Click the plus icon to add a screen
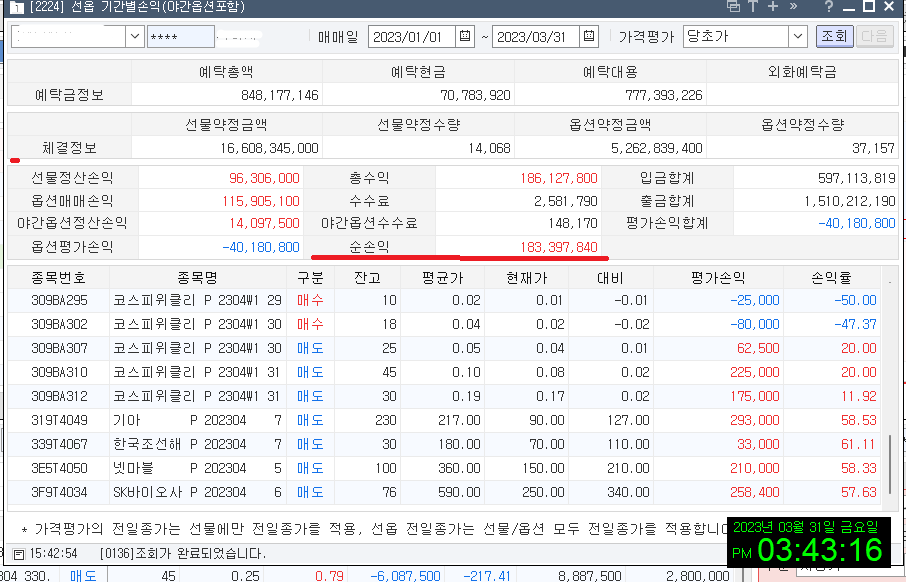This screenshot has width=906, height=582. click(772, 6)
